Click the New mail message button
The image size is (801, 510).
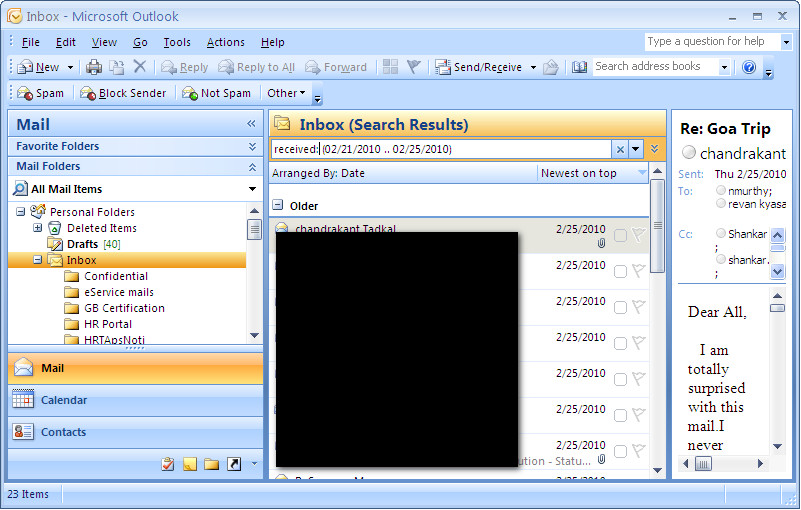38,67
